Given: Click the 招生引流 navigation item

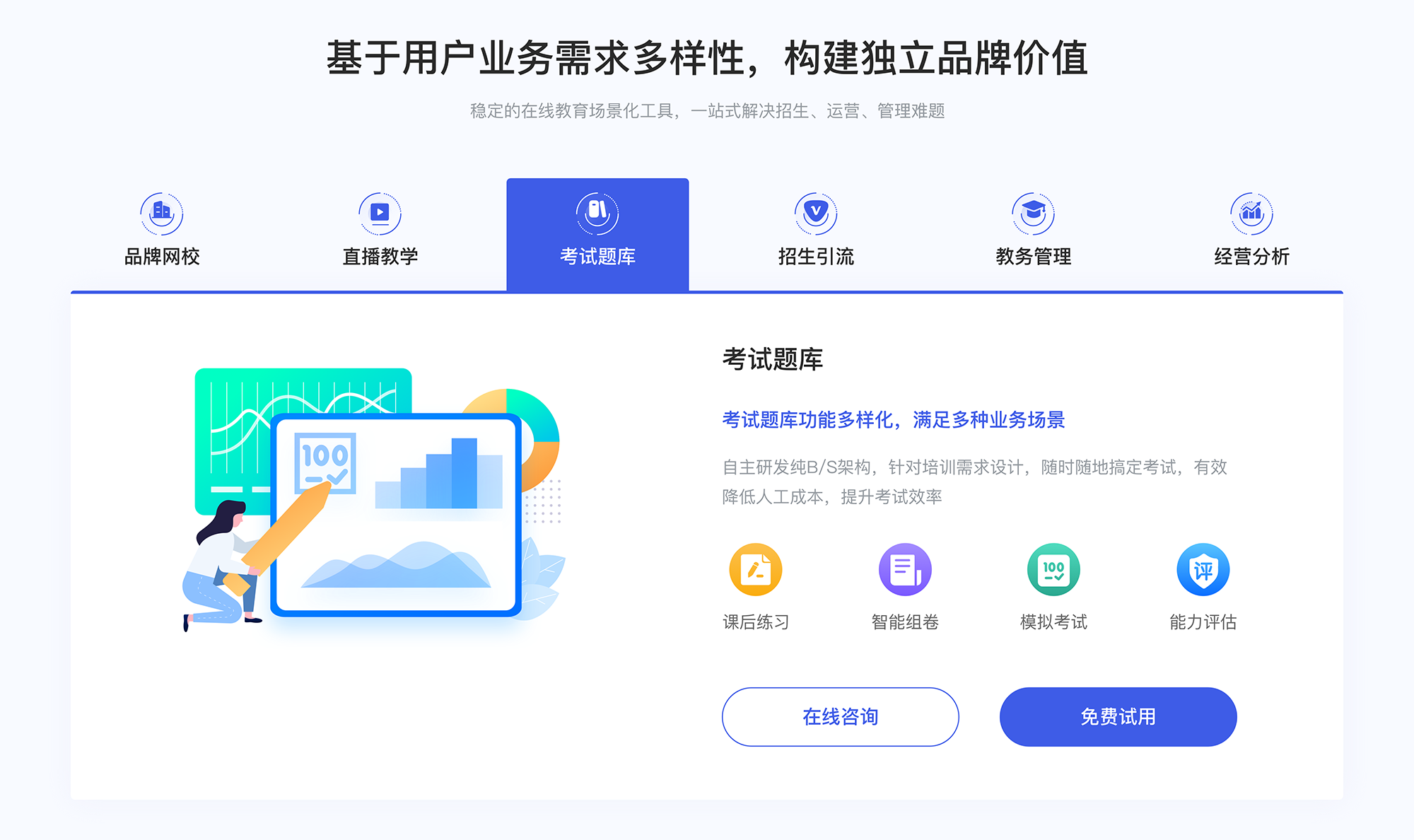Looking at the screenshot, I should tap(811, 231).
